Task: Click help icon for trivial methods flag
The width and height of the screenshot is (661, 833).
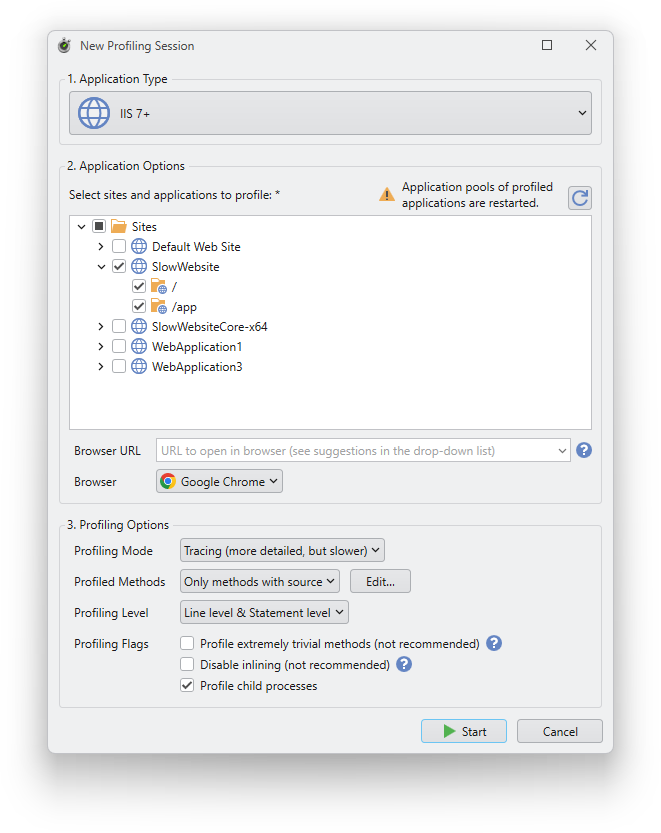Action: coord(493,644)
